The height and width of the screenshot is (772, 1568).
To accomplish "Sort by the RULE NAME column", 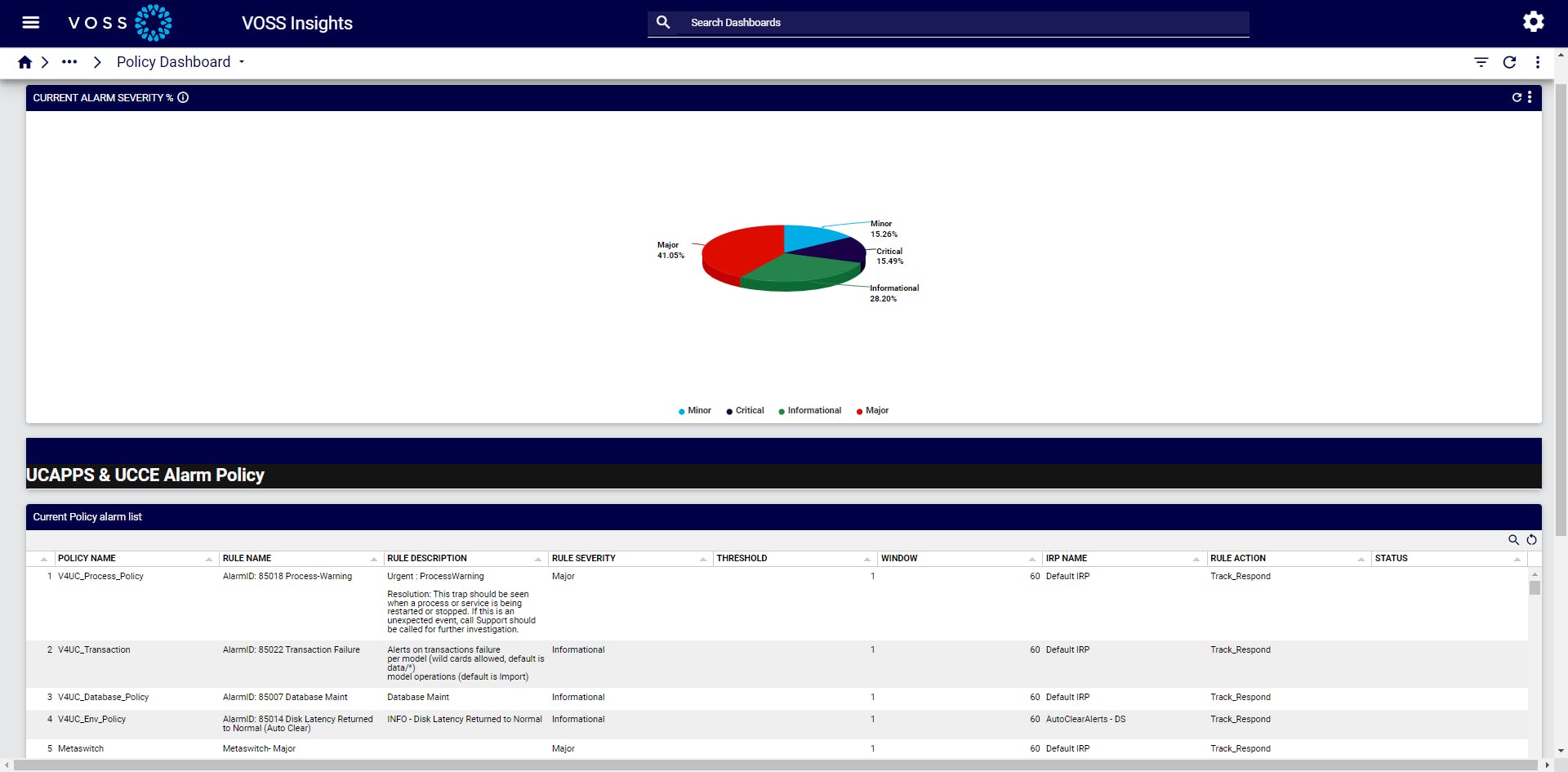I will point(300,559).
